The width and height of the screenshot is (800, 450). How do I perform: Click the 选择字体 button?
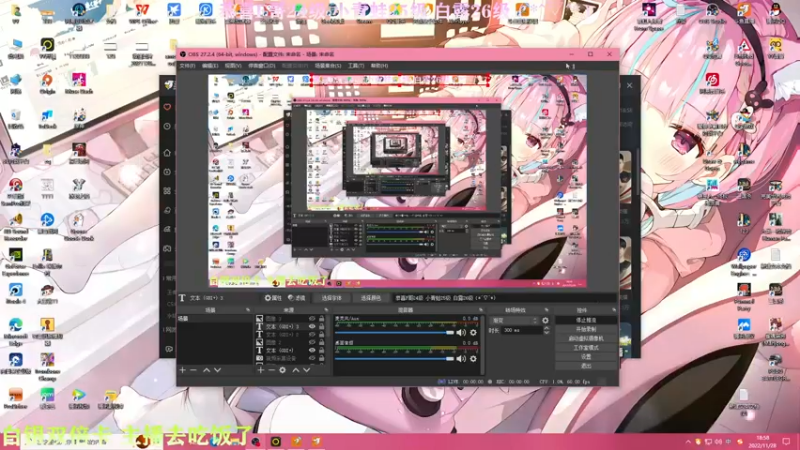click(x=331, y=298)
